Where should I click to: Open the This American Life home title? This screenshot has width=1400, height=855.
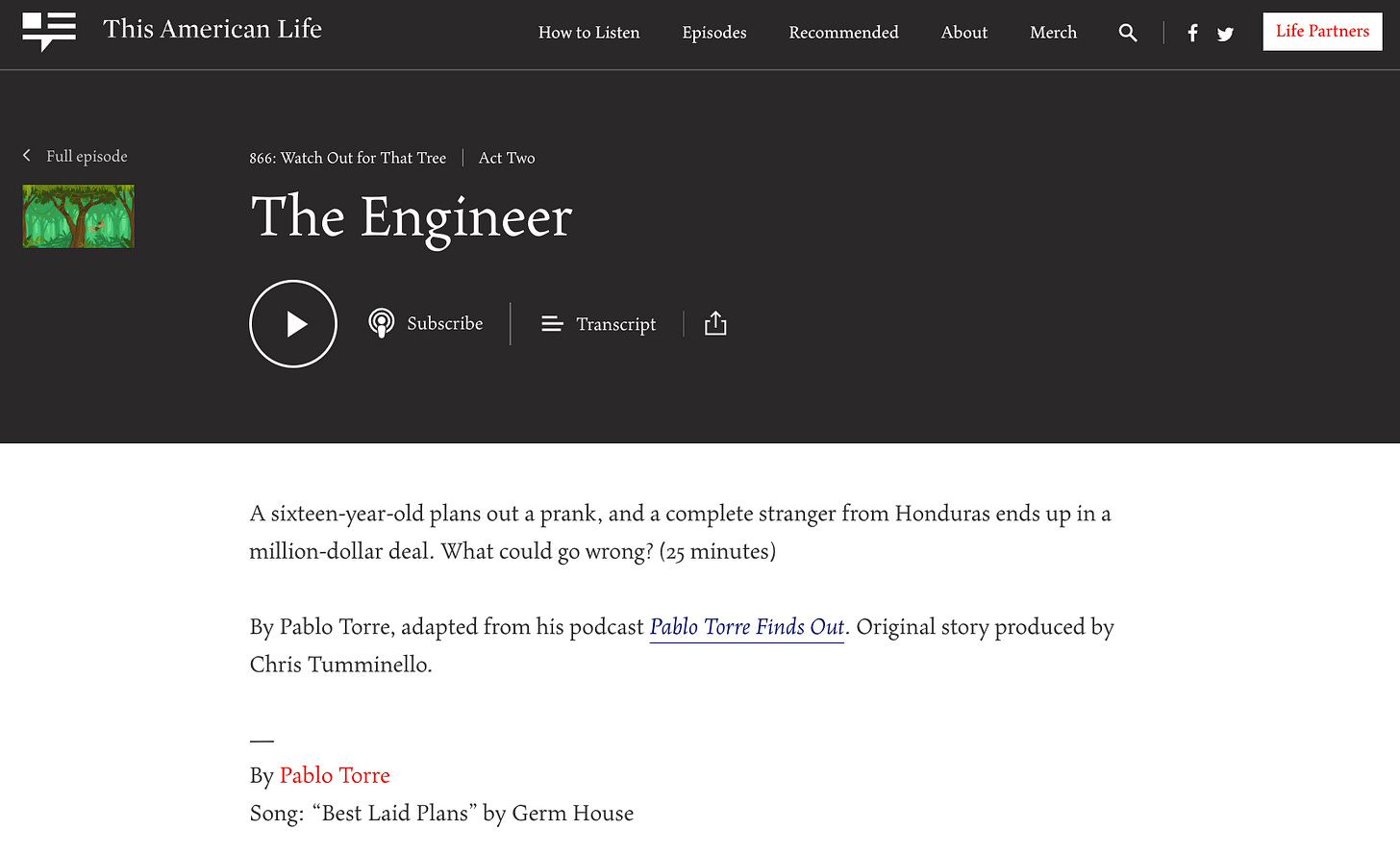pos(212,30)
